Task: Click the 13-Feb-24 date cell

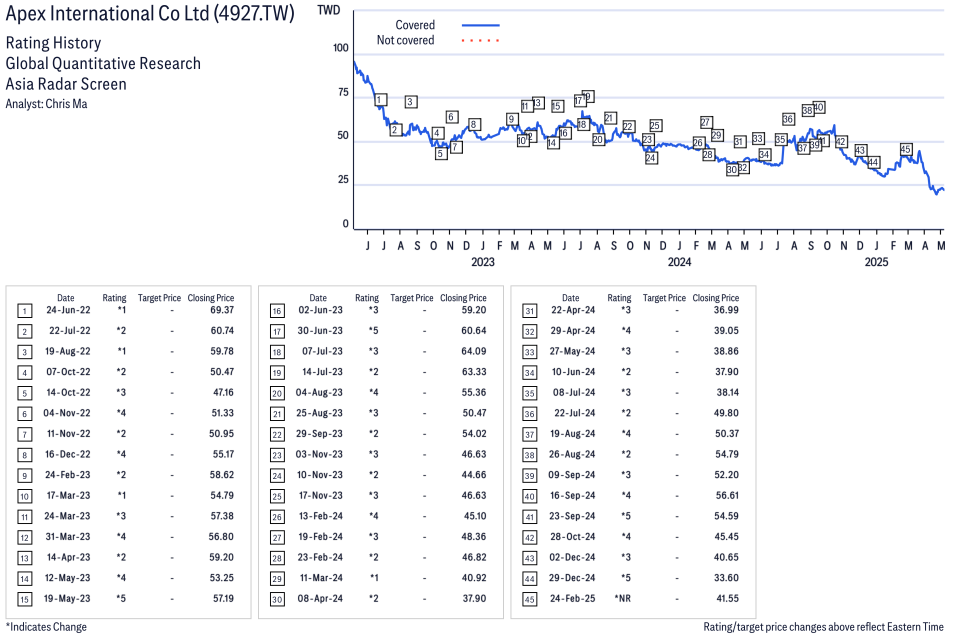Action: tap(320, 516)
